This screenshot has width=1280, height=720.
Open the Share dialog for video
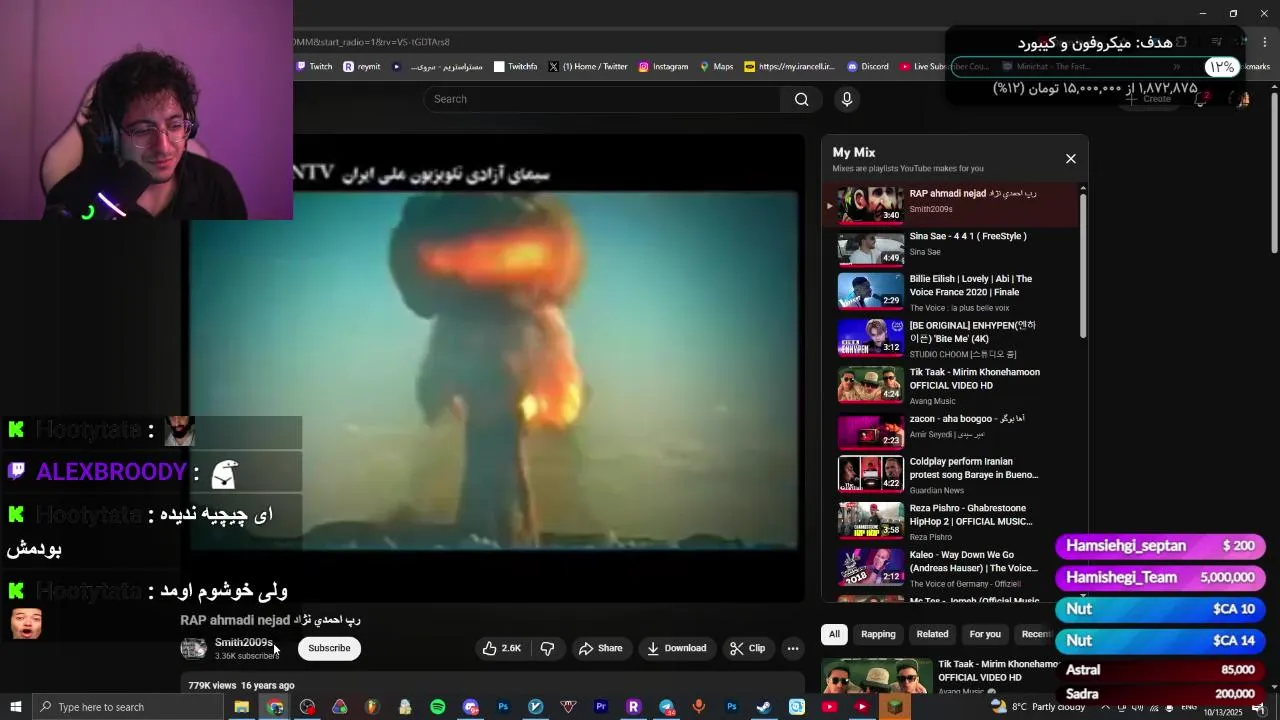tap(601, 648)
